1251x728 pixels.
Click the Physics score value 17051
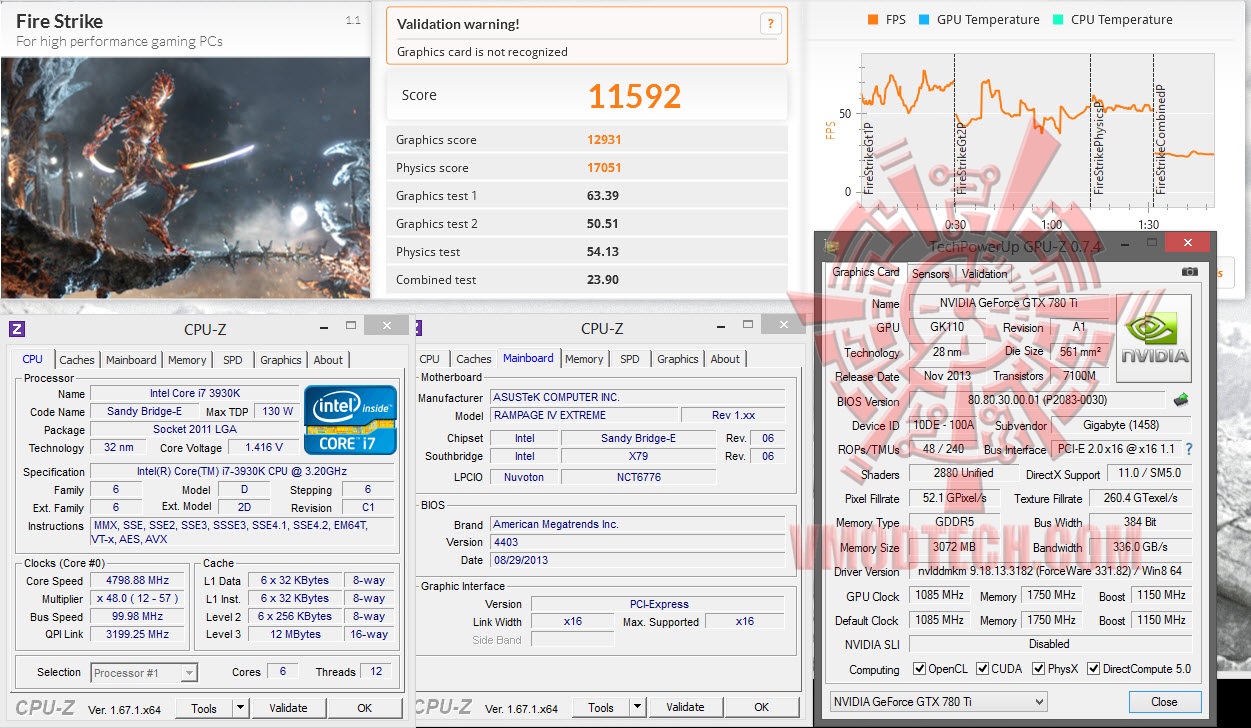(604, 168)
